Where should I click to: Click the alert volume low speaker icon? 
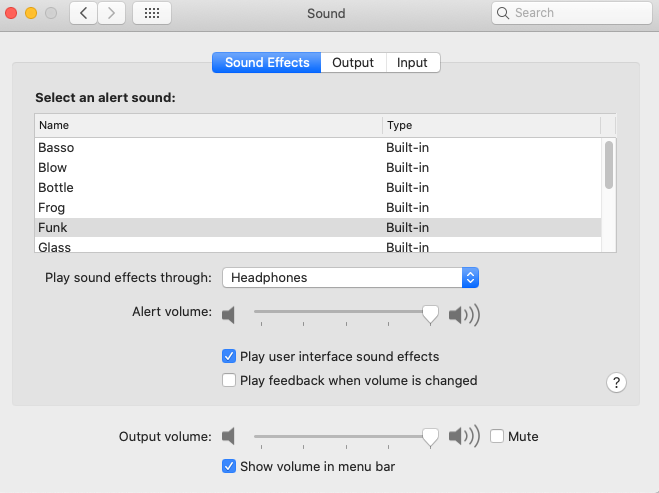[229, 316]
